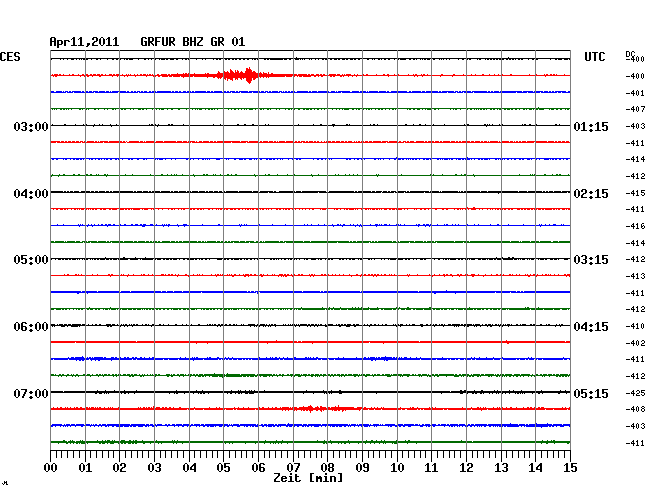Select left time label '04:00'

[x=31, y=194]
